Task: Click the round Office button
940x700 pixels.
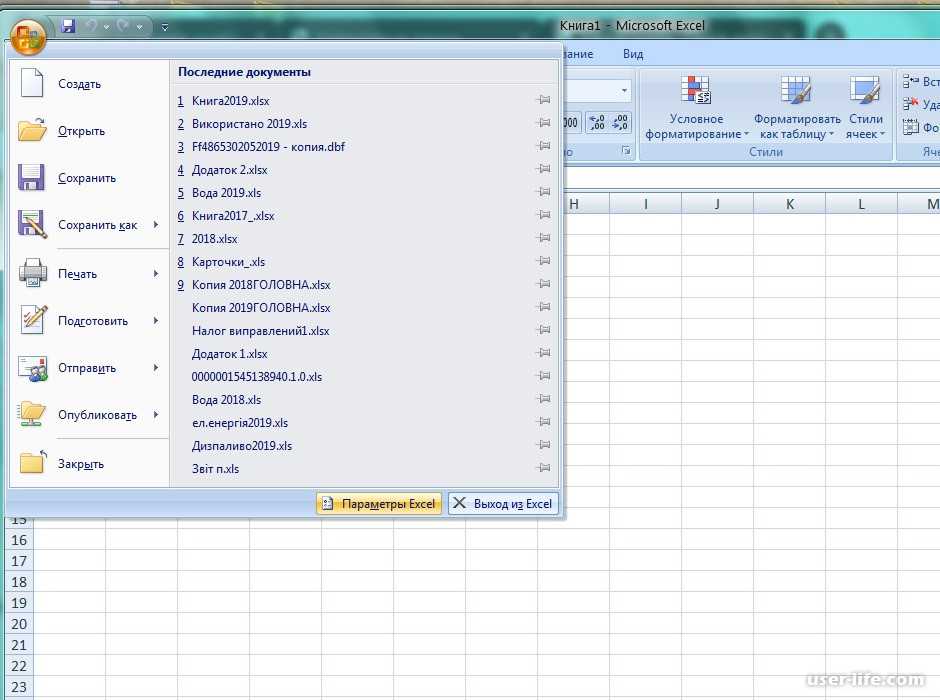Action: [28, 36]
